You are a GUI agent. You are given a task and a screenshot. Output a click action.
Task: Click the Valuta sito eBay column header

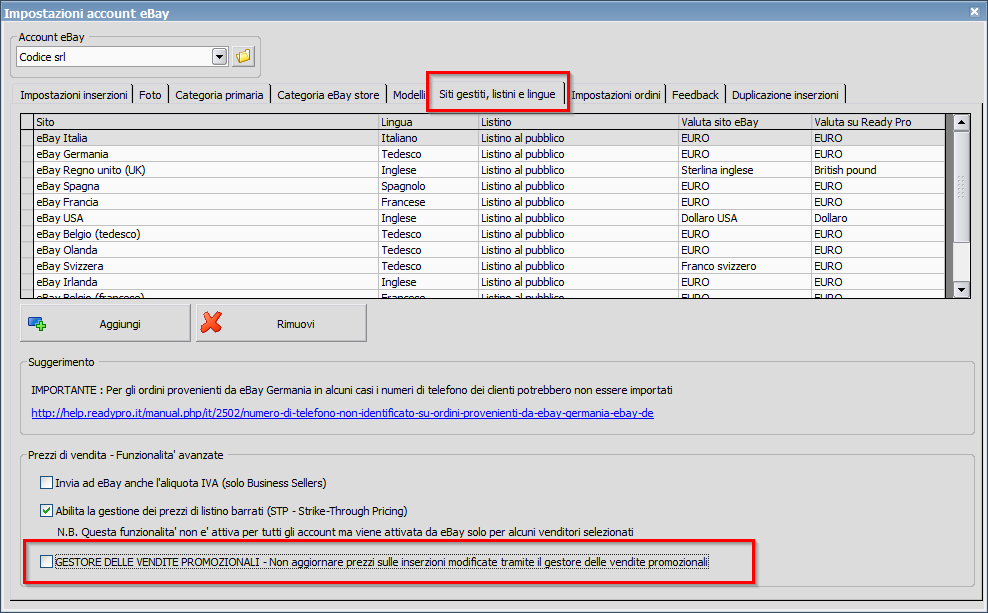pyautogui.click(x=745, y=122)
